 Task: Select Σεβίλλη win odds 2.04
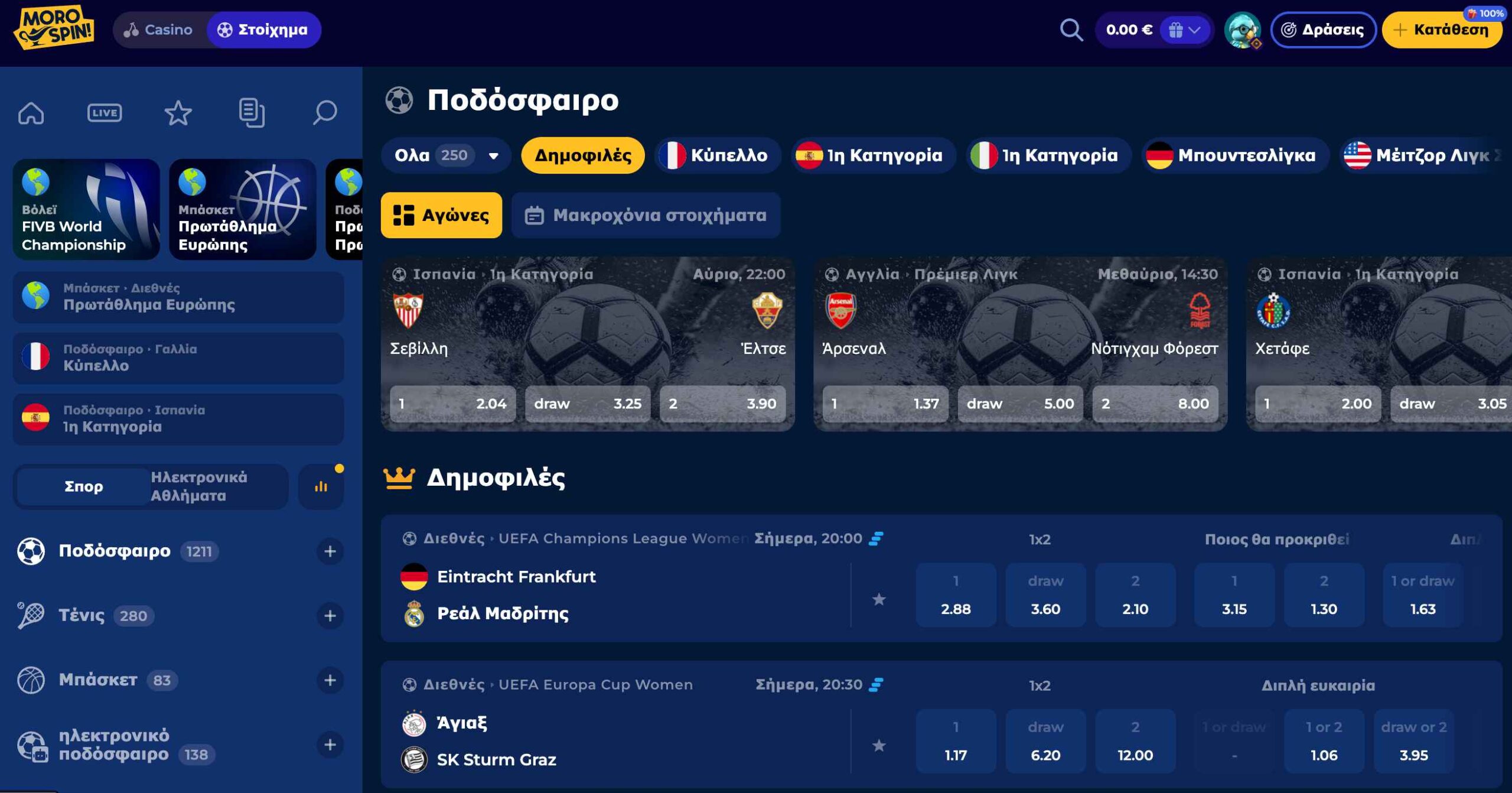click(x=452, y=404)
